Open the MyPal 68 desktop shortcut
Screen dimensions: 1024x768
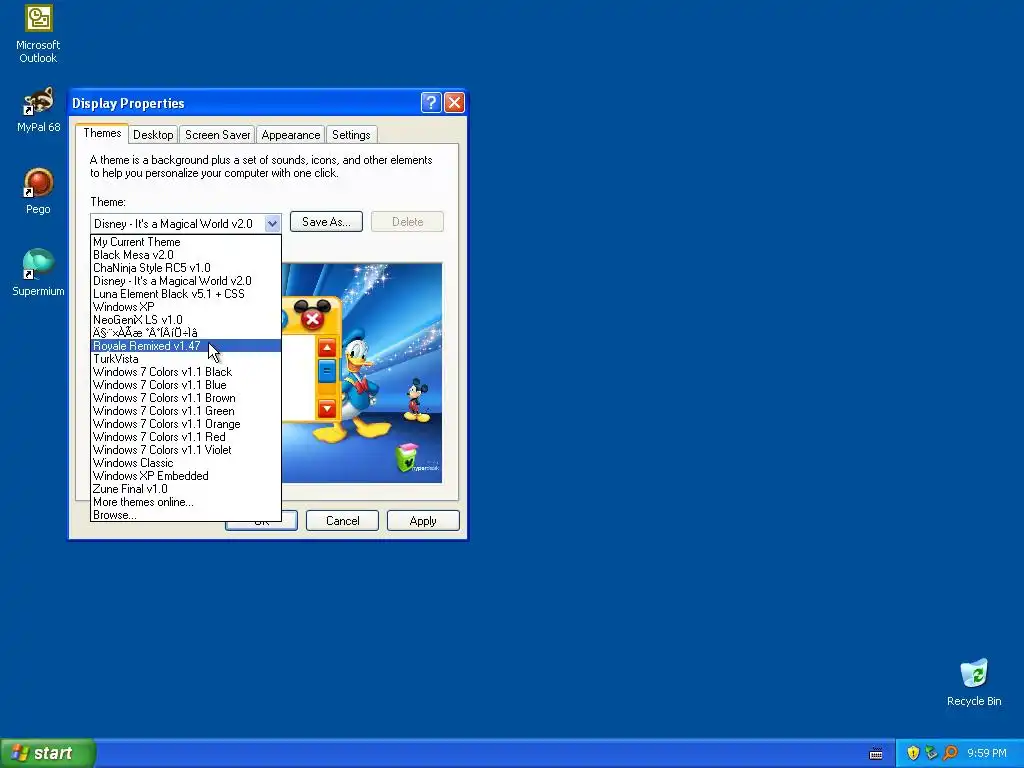(38, 109)
